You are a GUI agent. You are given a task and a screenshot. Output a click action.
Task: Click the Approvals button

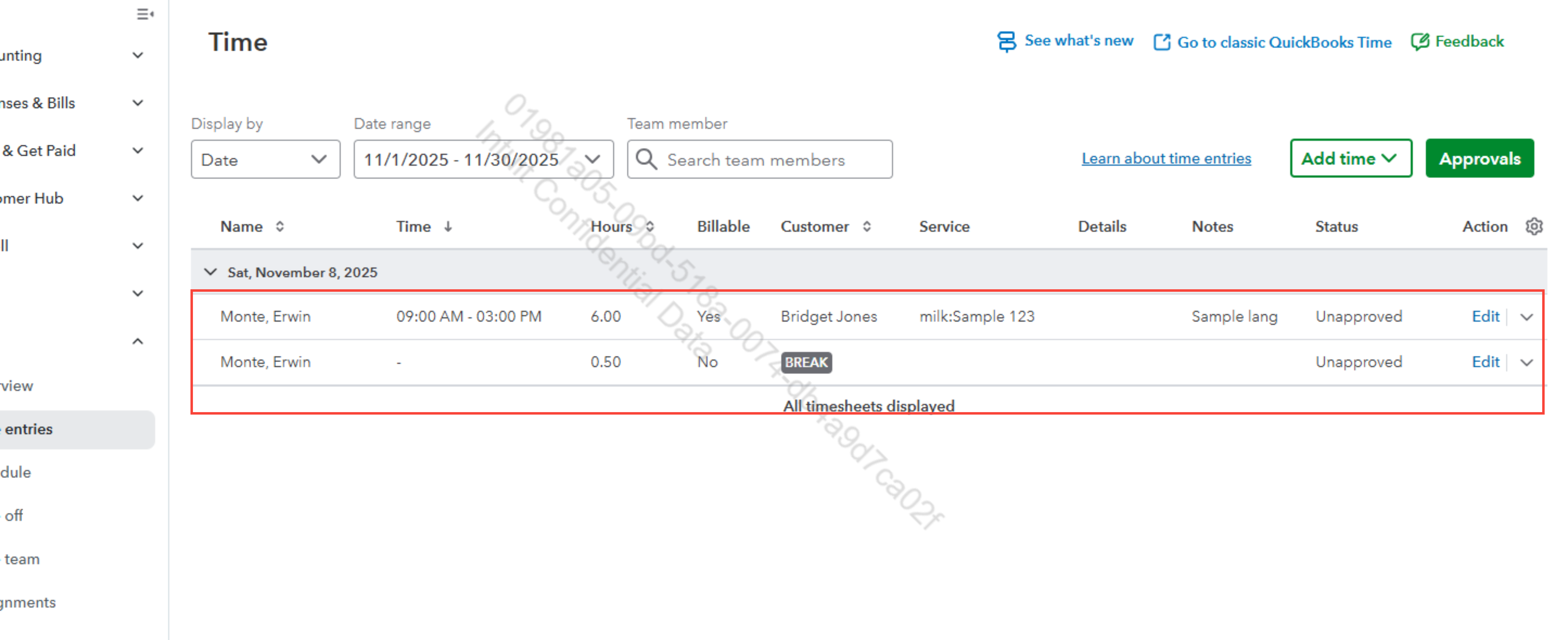click(1479, 159)
